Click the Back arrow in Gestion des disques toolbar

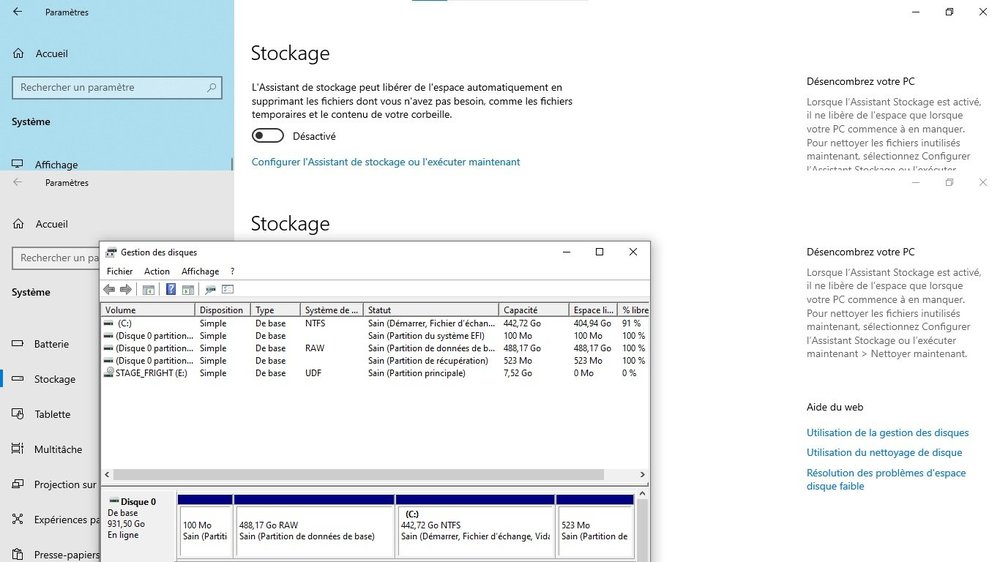tap(109, 290)
